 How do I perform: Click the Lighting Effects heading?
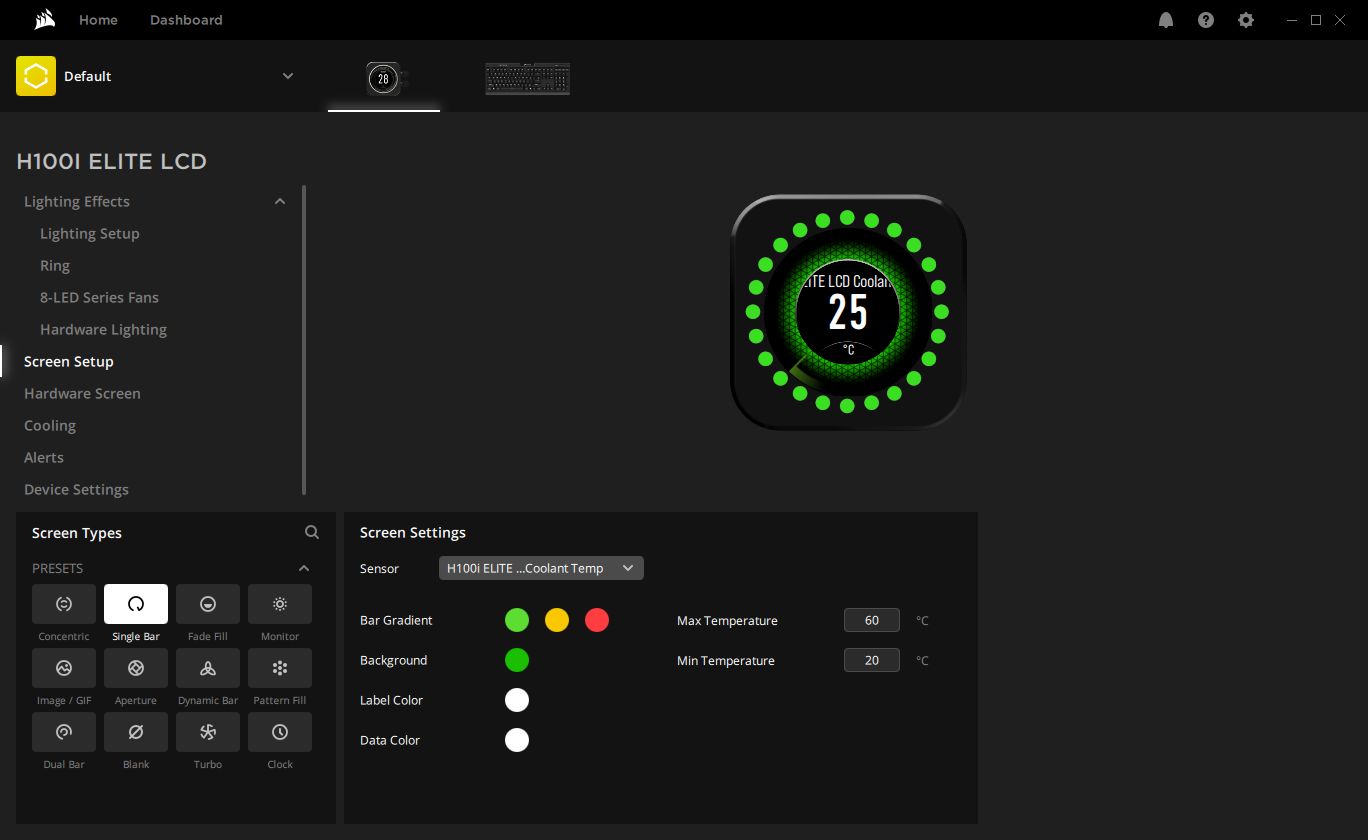click(x=77, y=201)
